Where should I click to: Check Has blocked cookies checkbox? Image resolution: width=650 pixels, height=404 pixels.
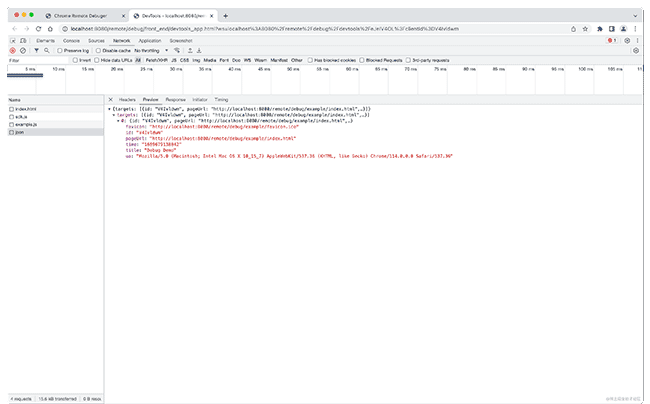pyautogui.click(x=310, y=60)
